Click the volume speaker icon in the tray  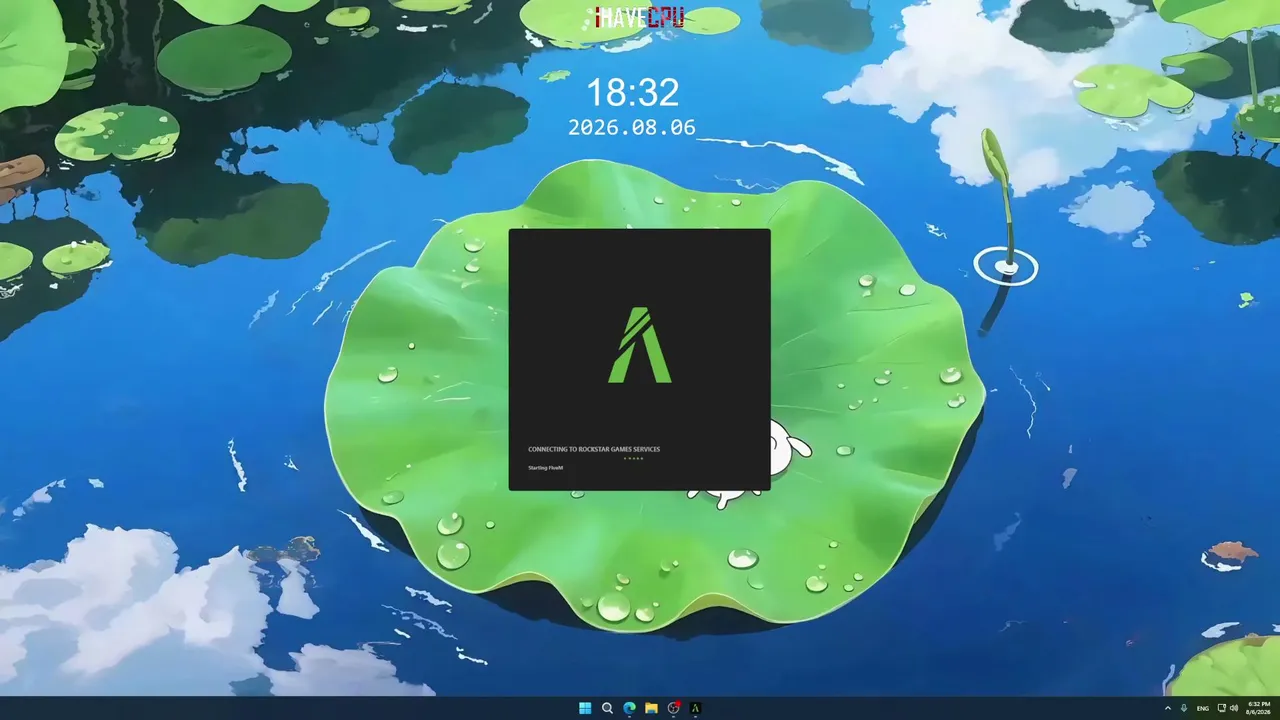click(x=1234, y=708)
